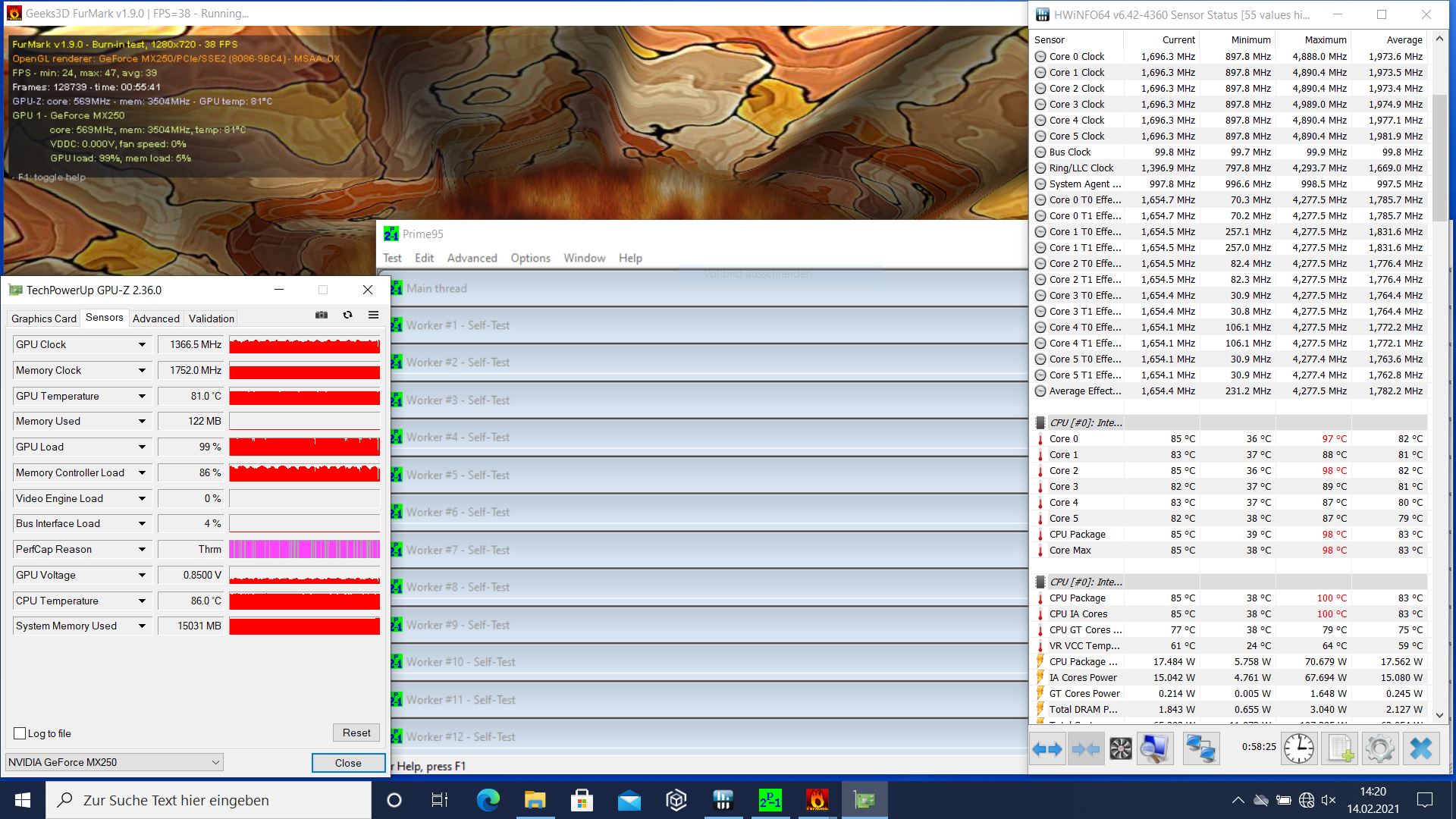Image resolution: width=1456 pixels, height=819 pixels.
Task: Switch to GPU-Z taskbar icon
Action: click(864, 800)
